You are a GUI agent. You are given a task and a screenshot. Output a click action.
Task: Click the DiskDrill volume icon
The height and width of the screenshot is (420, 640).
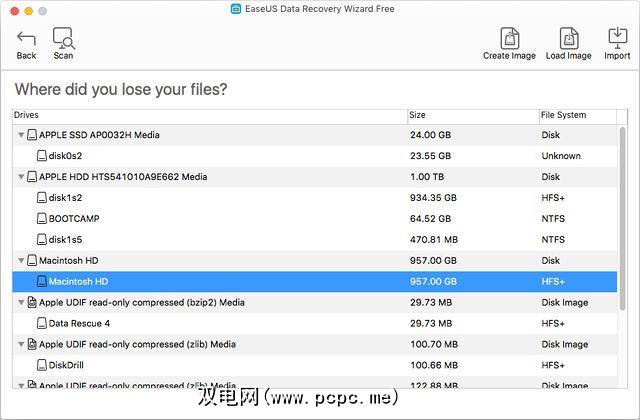coord(42,365)
